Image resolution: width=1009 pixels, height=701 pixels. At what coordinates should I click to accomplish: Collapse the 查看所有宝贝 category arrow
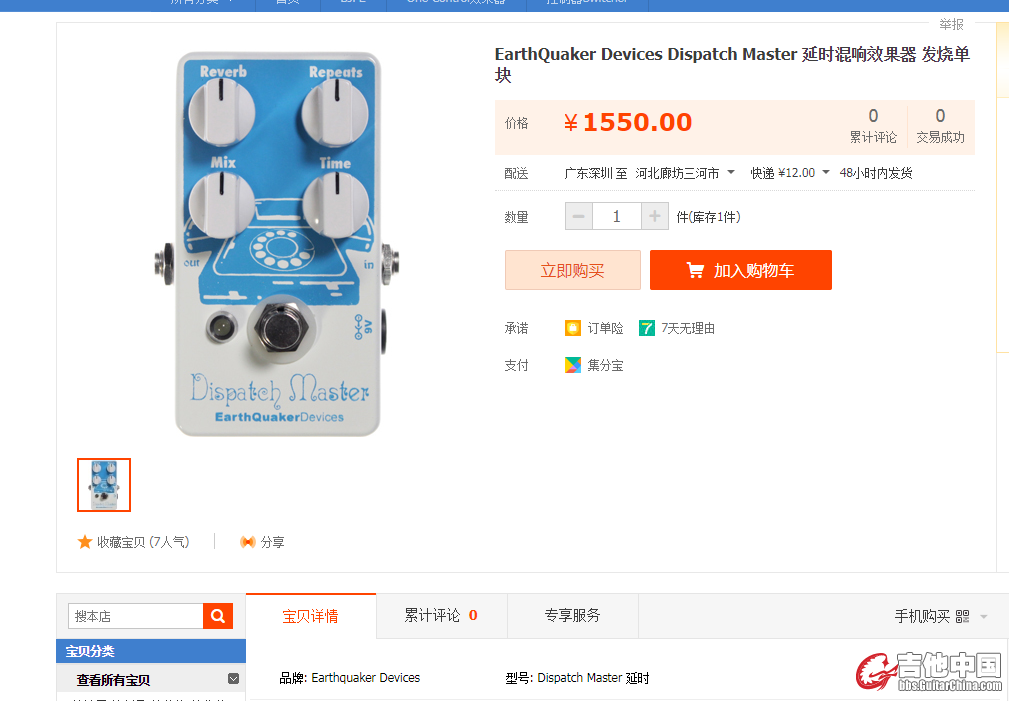tap(234, 678)
